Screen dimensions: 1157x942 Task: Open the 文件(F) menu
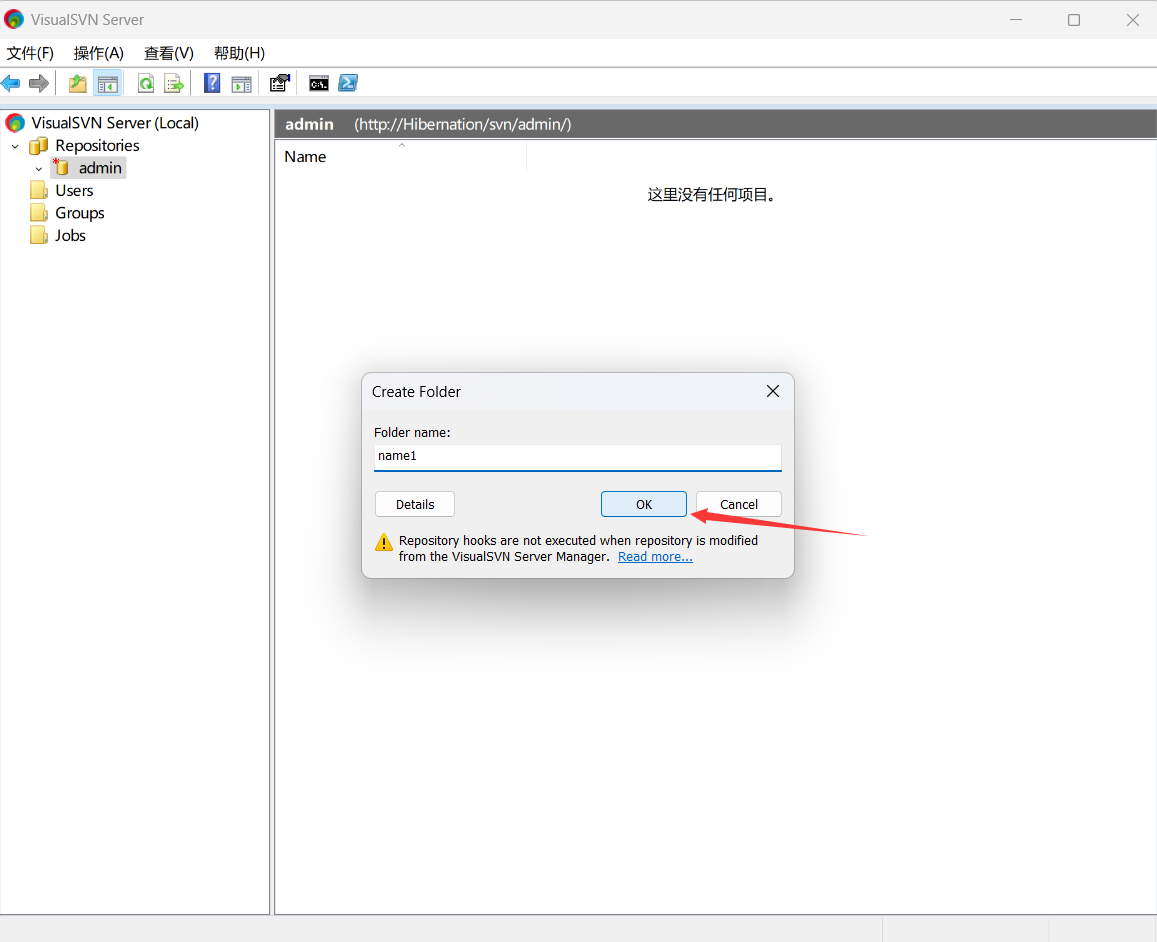tap(30, 53)
